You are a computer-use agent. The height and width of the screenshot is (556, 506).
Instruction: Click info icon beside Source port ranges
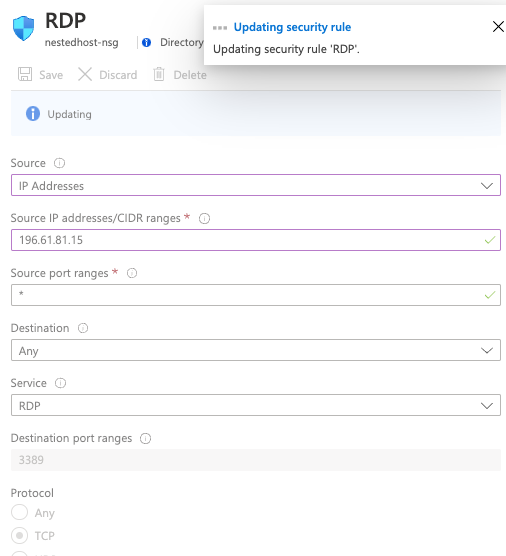132,273
